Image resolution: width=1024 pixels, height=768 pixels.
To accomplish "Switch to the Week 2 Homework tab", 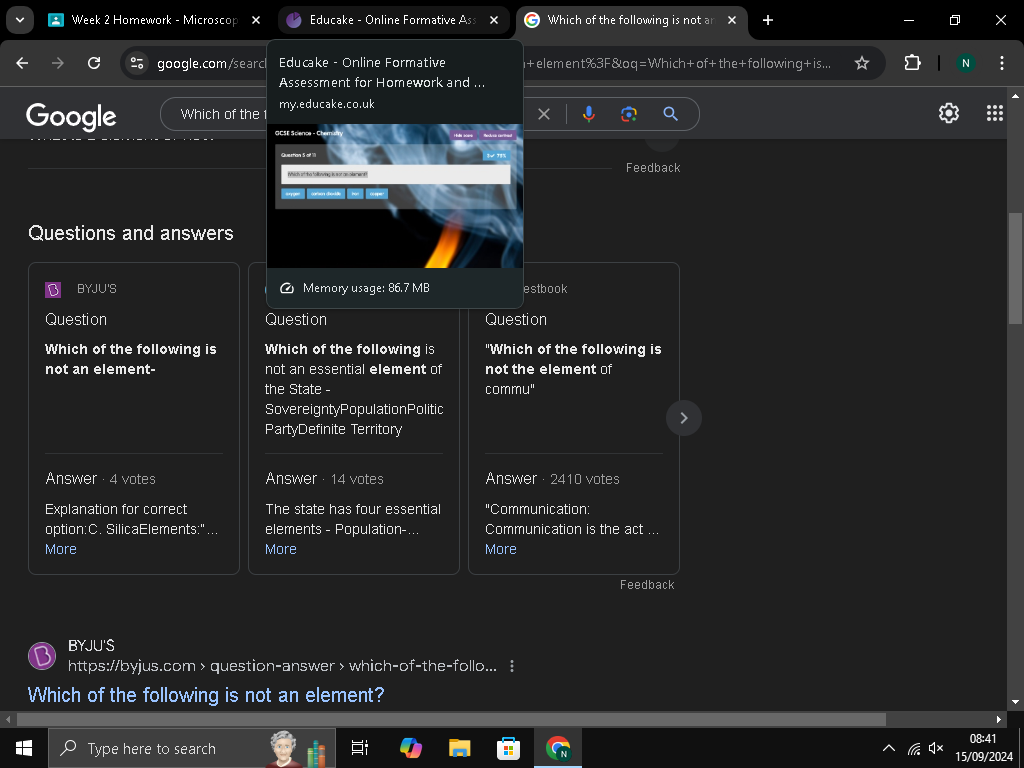I will pyautogui.click(x=154, y=20).
